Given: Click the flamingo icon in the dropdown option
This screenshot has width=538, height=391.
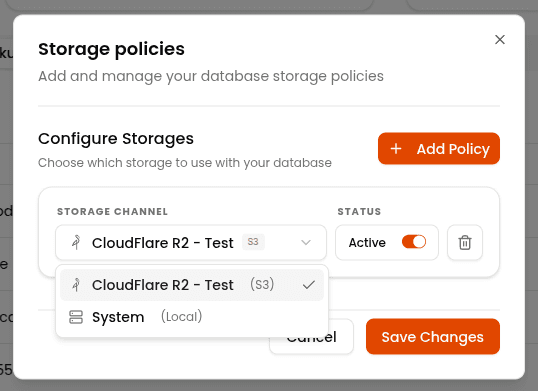Looking at the screenshot, I should coord(76,285).
